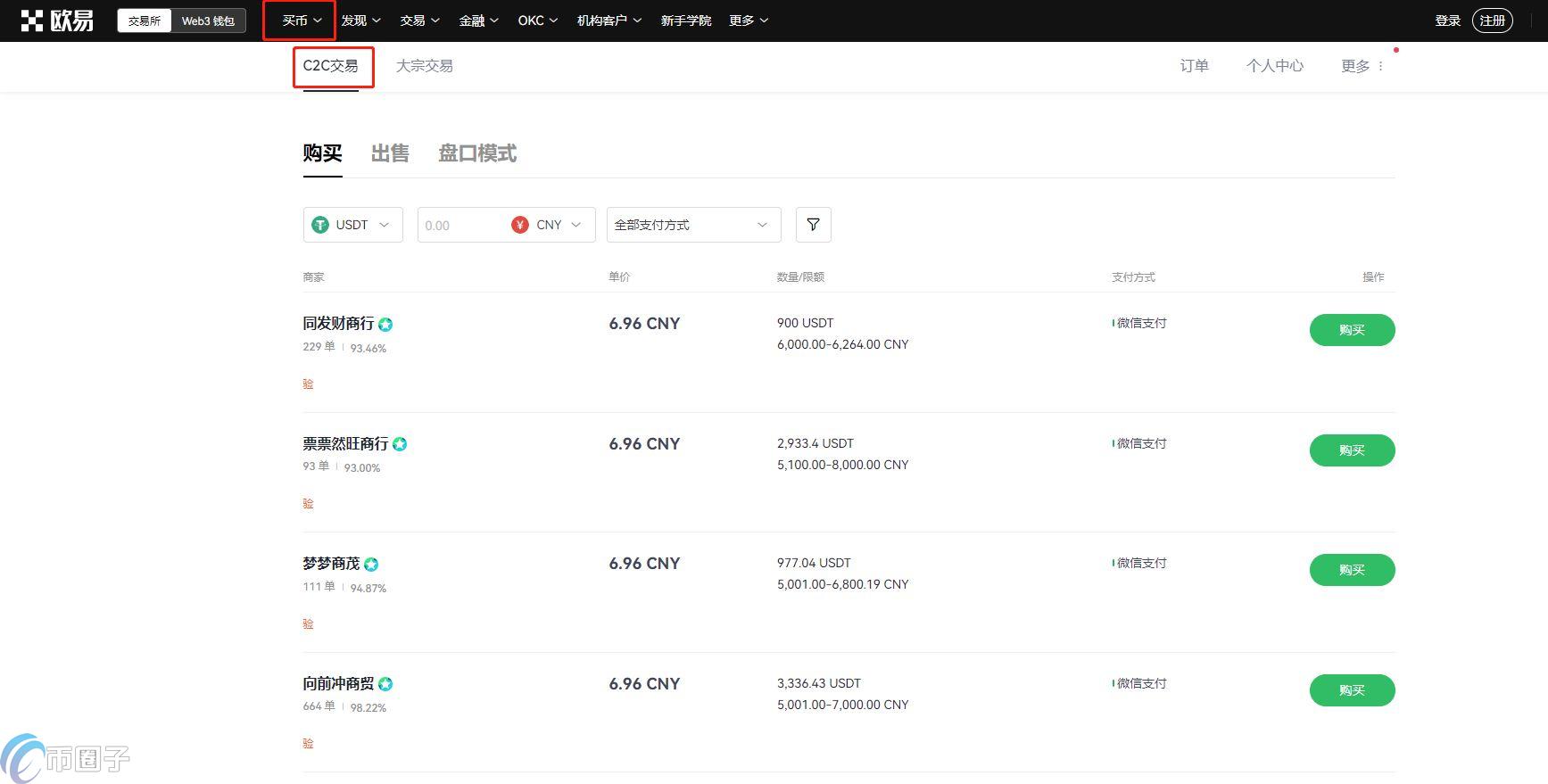Switch to 交易所 mode toggle

(x=145, y=21)
